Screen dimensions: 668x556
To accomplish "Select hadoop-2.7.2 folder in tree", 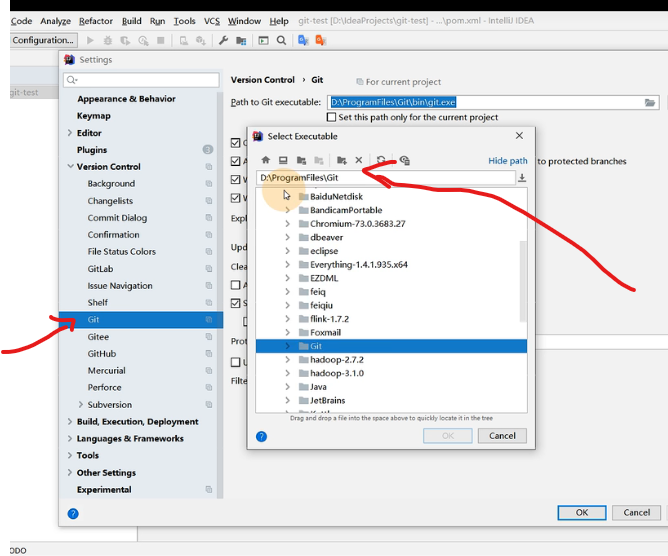I will [337, 360].
